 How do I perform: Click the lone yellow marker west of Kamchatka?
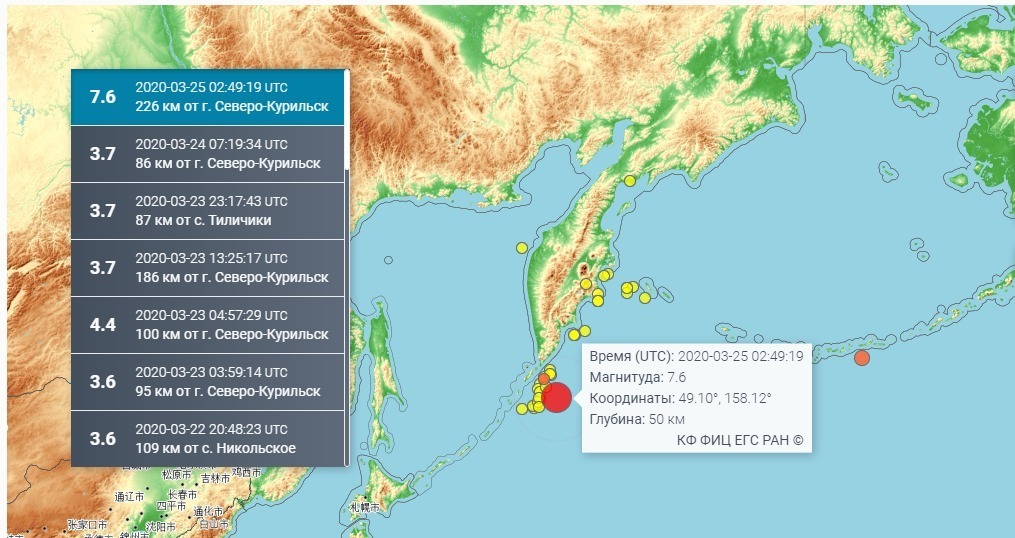(x=522, y=248)
